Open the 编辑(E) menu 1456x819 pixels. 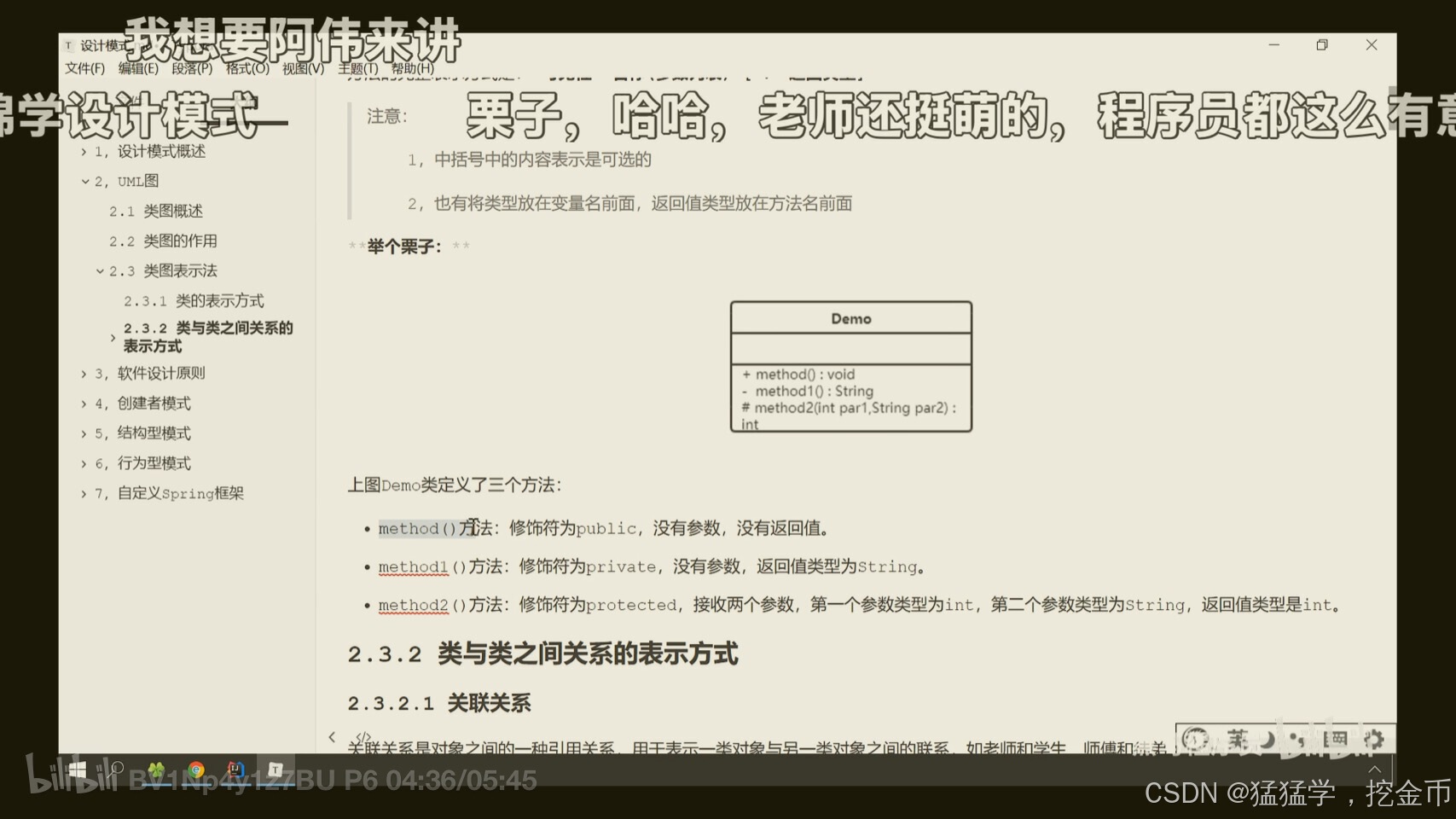[138, 68]
